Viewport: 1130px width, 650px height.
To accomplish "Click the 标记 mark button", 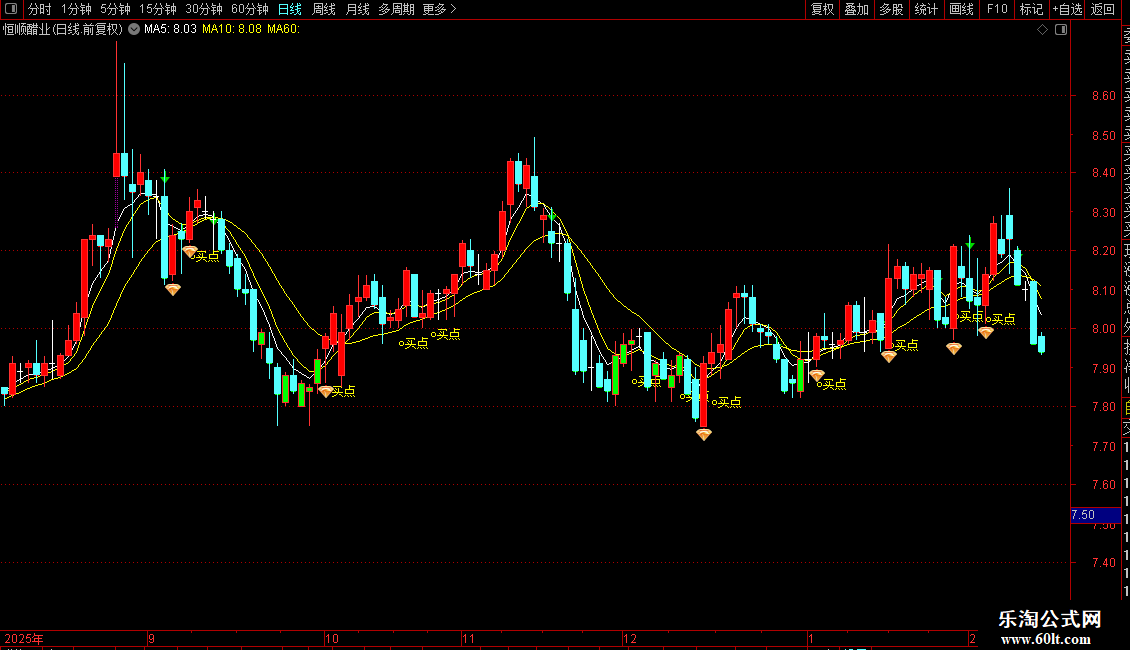I will point(1031,9).
